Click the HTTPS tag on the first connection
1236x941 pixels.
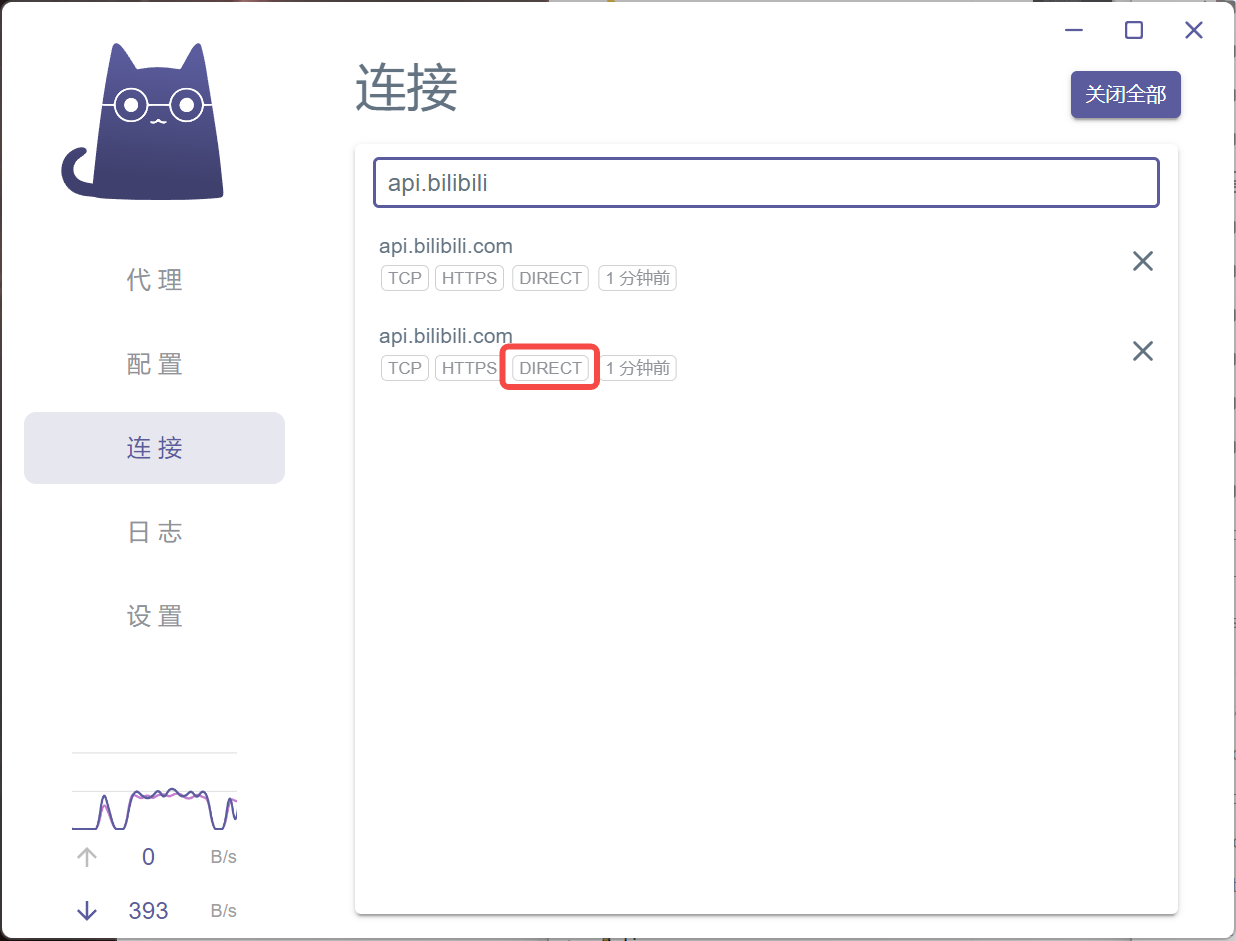pyautogui.click(x=469, y=278)
